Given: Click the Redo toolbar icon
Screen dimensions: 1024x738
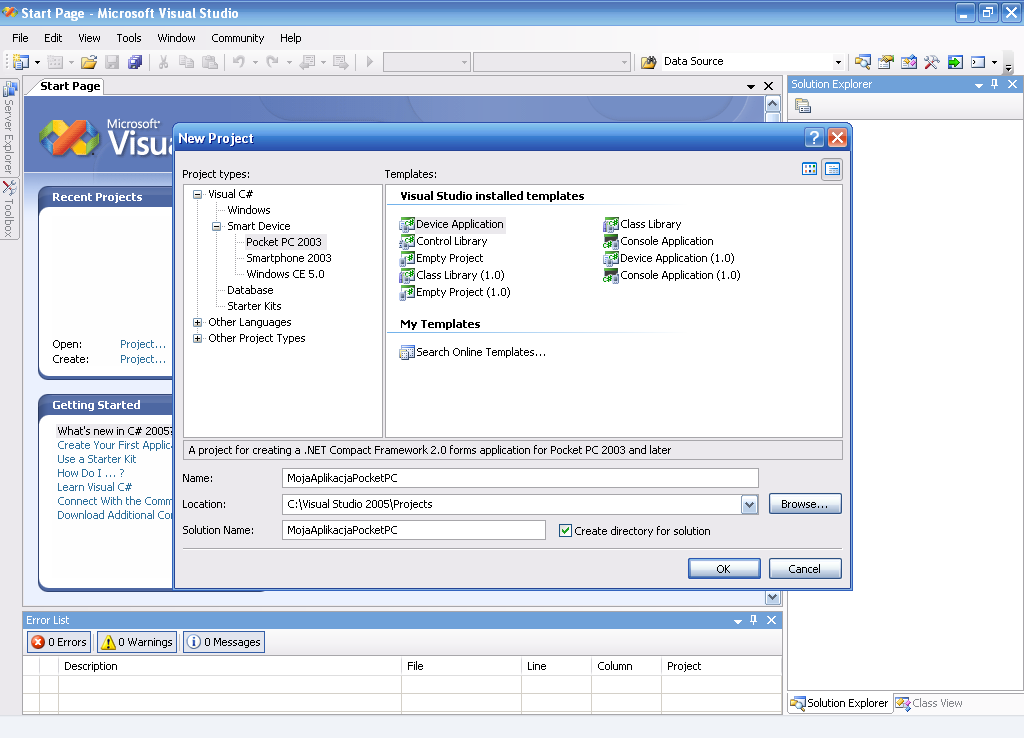Looking at the screenshot, I should click(272, 62).
